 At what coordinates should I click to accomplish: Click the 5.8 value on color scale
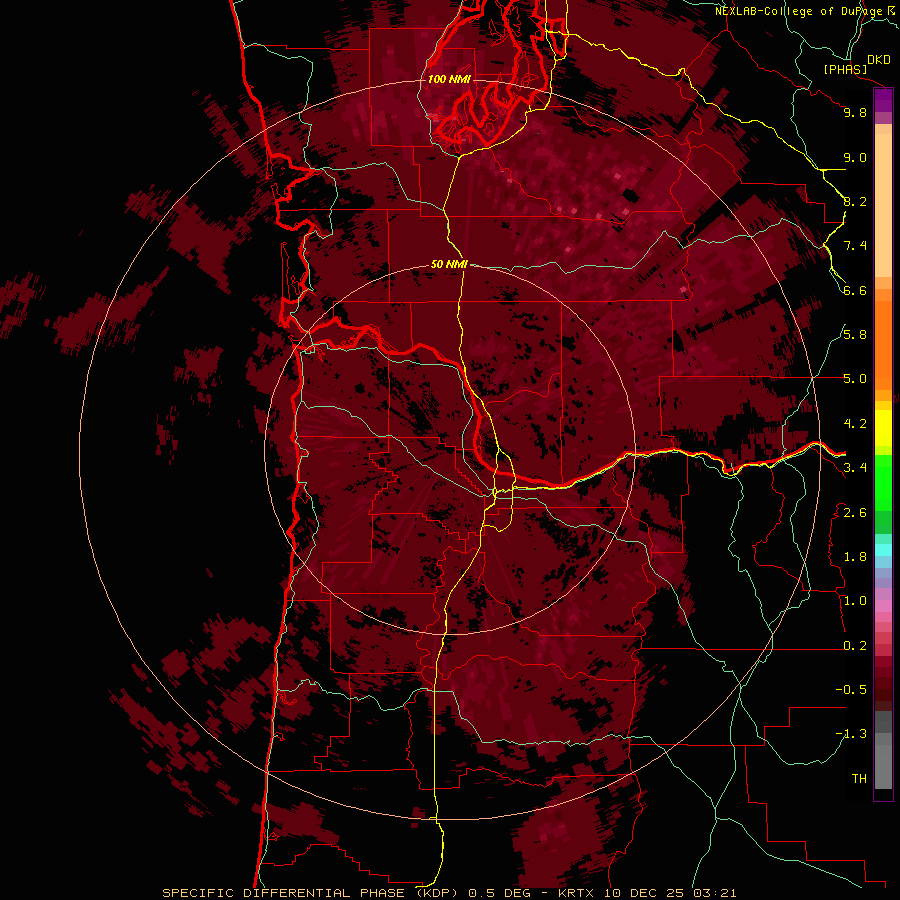[855, 335]
